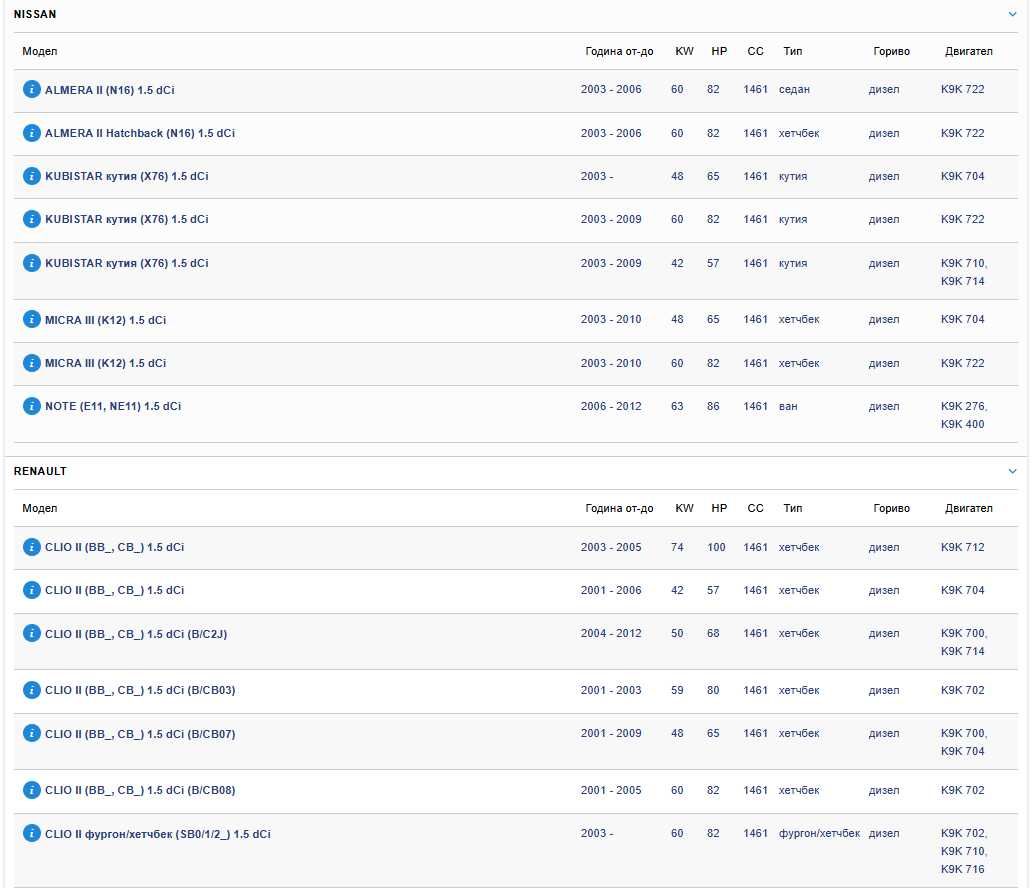Click info icon beside ALMERA II Hatchback (N16)
The height and width of the screenshot is (888, 1032).
pos(32,132)
